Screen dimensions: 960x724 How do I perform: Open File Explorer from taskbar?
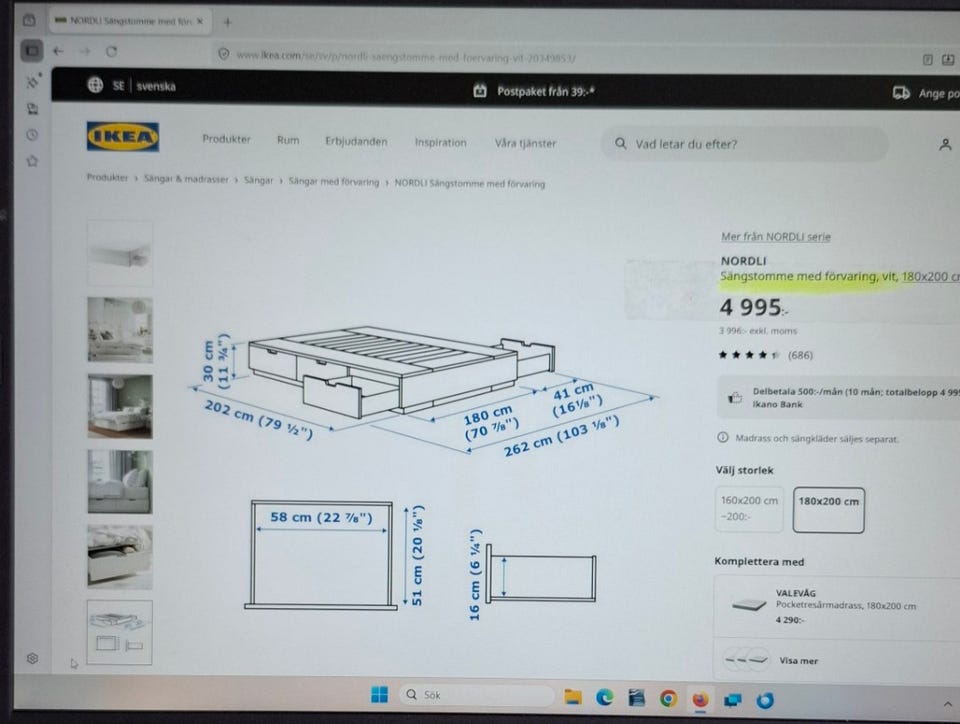coord(573,697)
